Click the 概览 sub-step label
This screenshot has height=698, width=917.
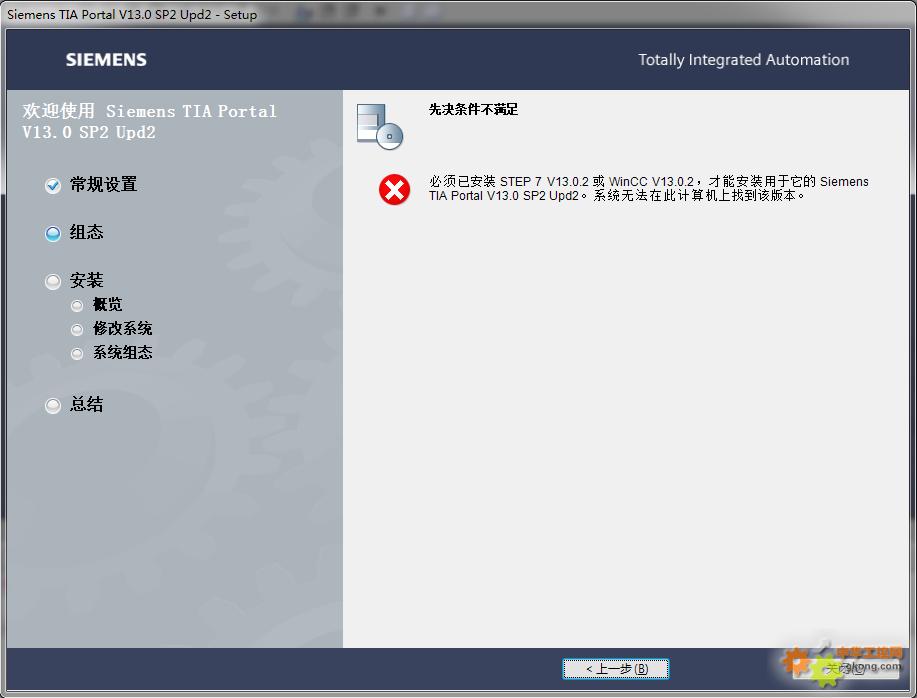tap(108, 305)
